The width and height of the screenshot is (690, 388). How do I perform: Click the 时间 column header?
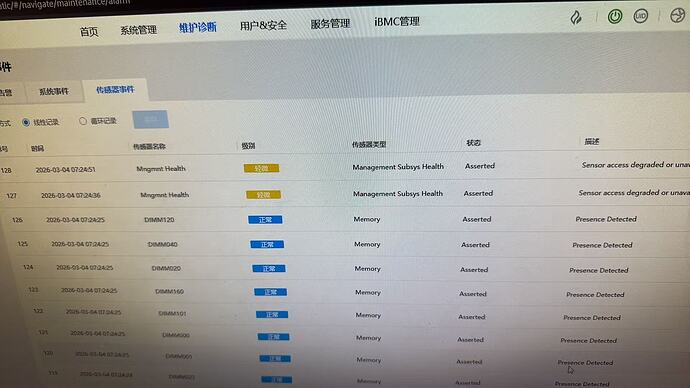point(37,149)
